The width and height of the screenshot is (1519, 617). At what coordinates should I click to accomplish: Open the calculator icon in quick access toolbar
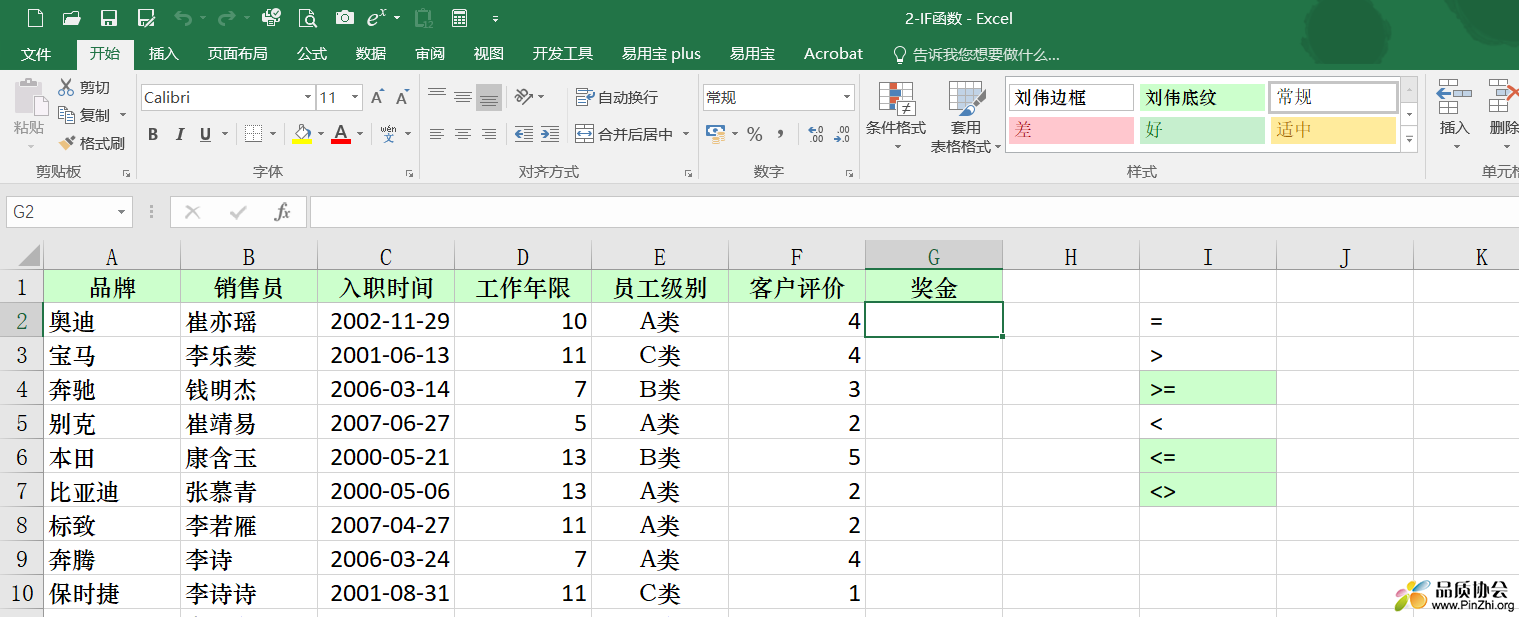[x=460, y=18]
